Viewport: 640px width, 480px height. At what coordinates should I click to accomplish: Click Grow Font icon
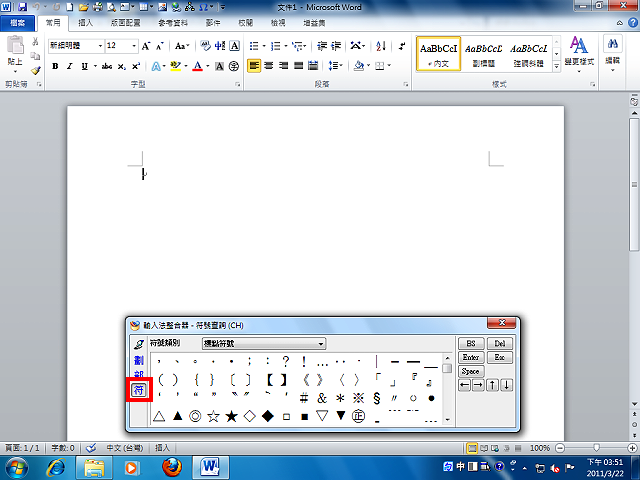pyautogui.click(x=146, y=46)
